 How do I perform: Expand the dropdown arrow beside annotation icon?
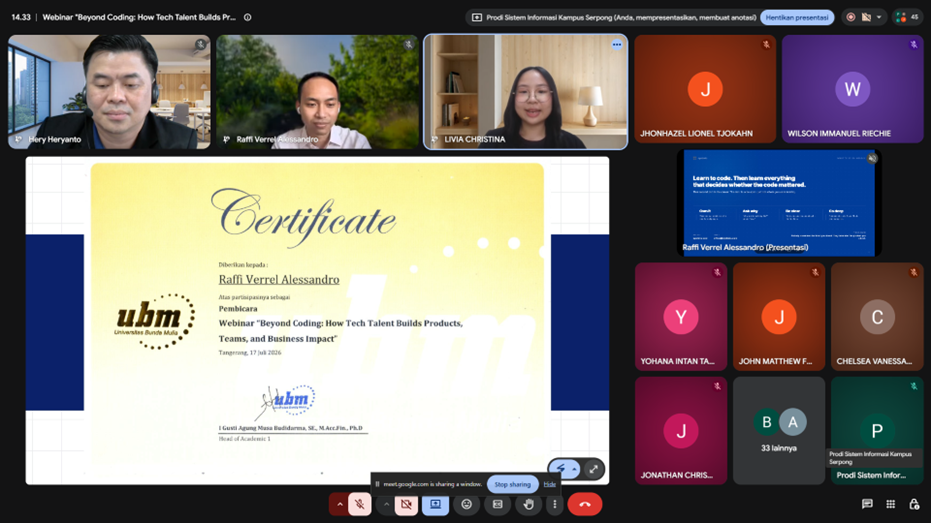tap(879, 17)
